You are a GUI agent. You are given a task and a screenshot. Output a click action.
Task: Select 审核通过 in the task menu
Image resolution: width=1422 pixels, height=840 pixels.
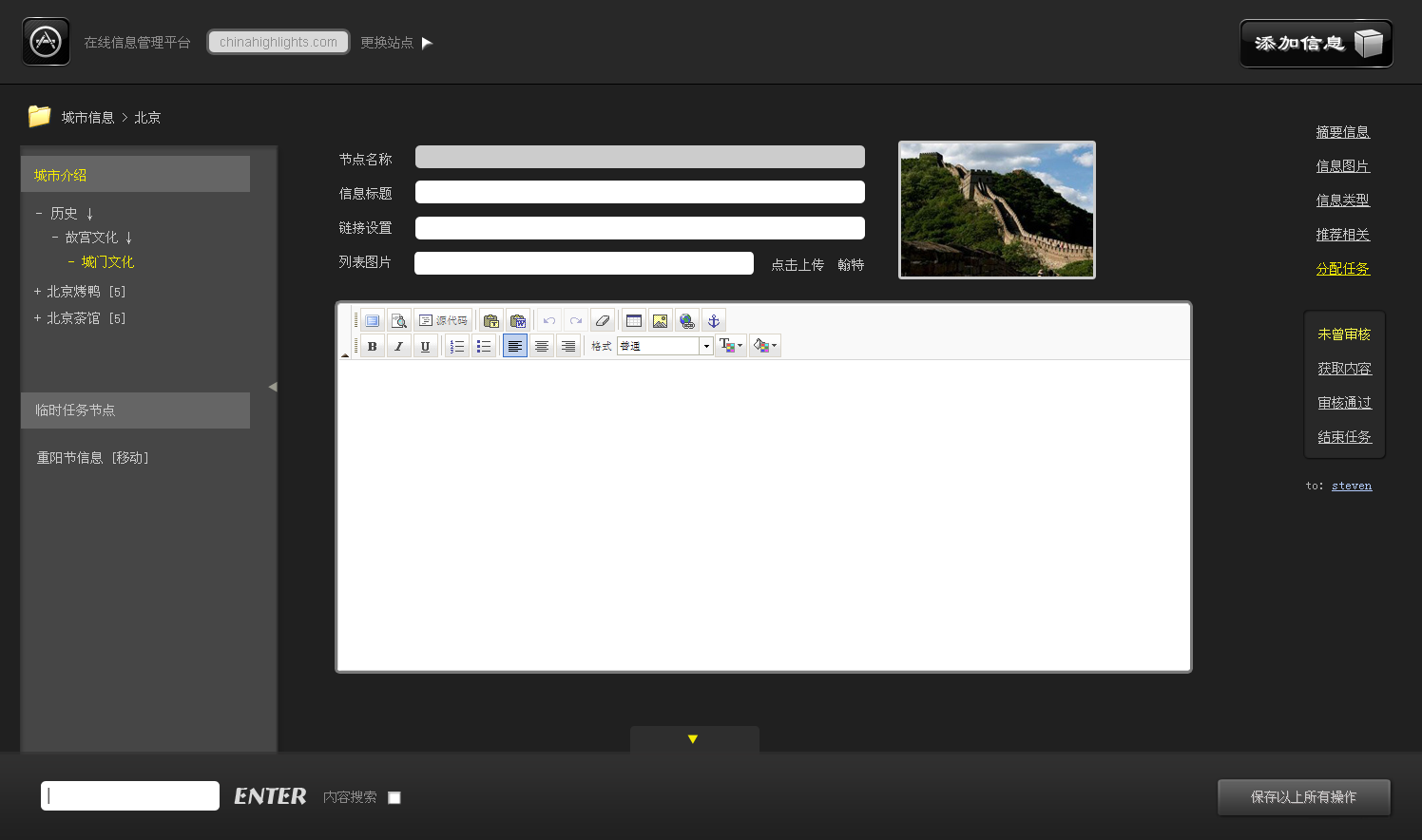pos(1344,403)
